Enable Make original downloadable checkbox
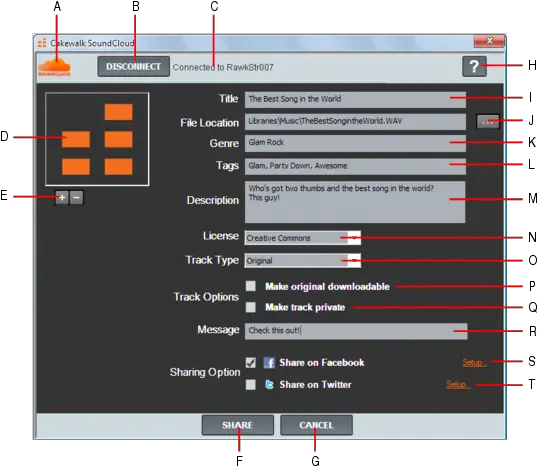This screenshot has height=466, width=537. (x=251, y=286)
